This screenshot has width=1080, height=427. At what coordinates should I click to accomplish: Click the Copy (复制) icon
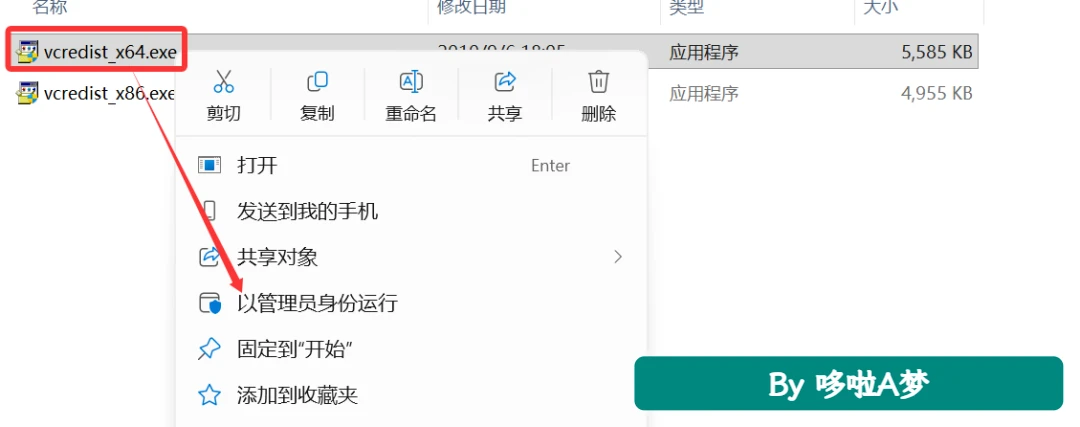(317, 81)
